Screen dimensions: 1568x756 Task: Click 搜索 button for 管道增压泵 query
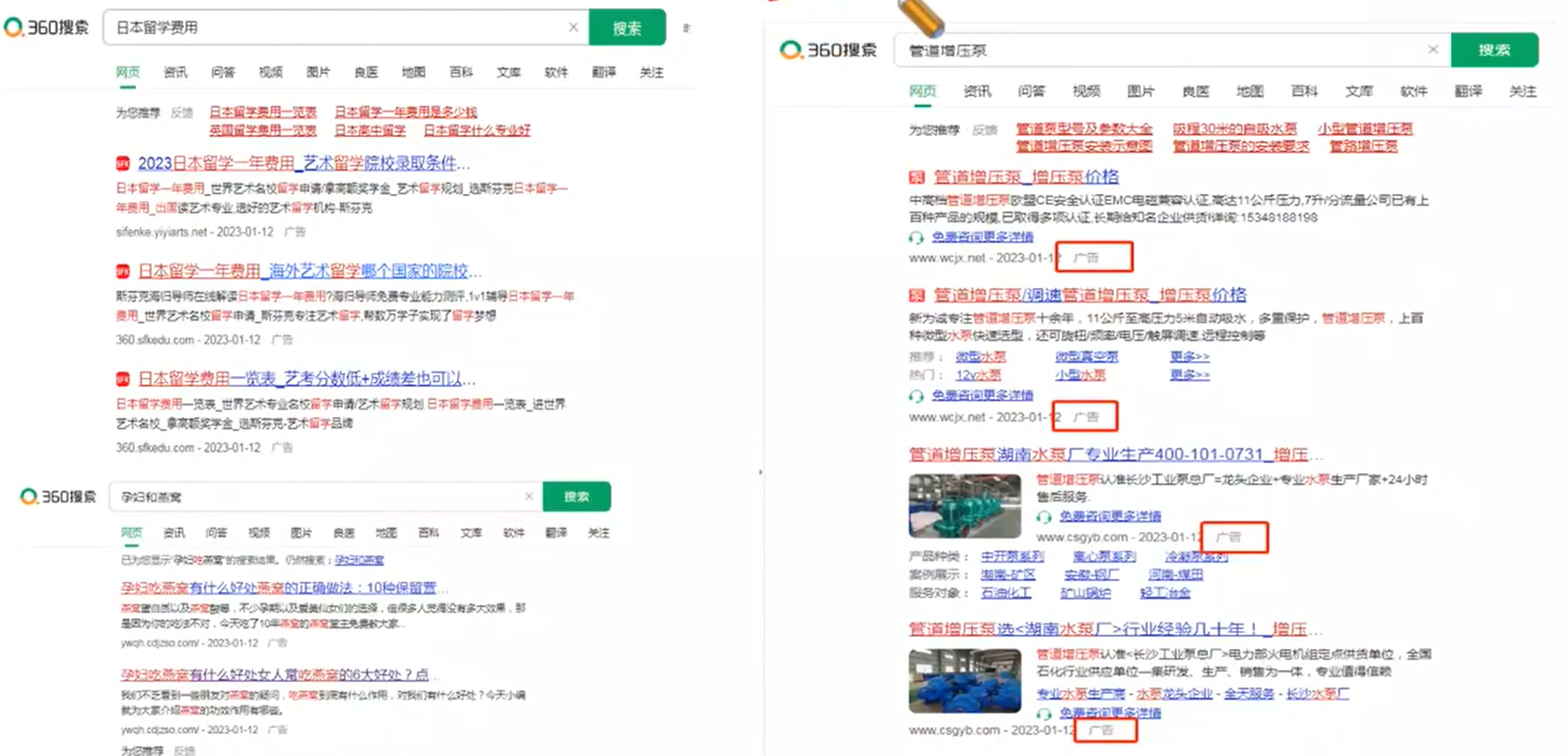pyautogui.click(x=1495, y=49)
